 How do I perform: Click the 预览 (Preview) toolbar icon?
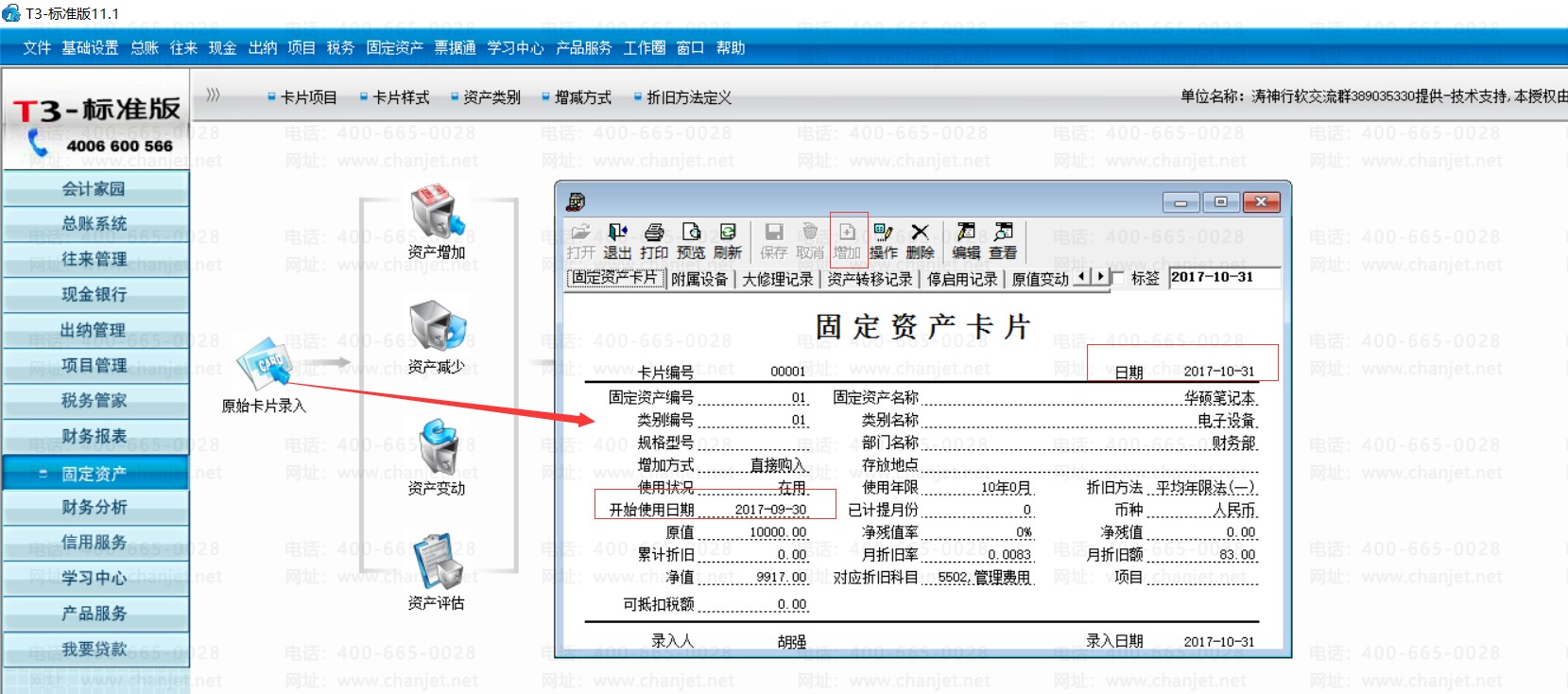(691, 242)
